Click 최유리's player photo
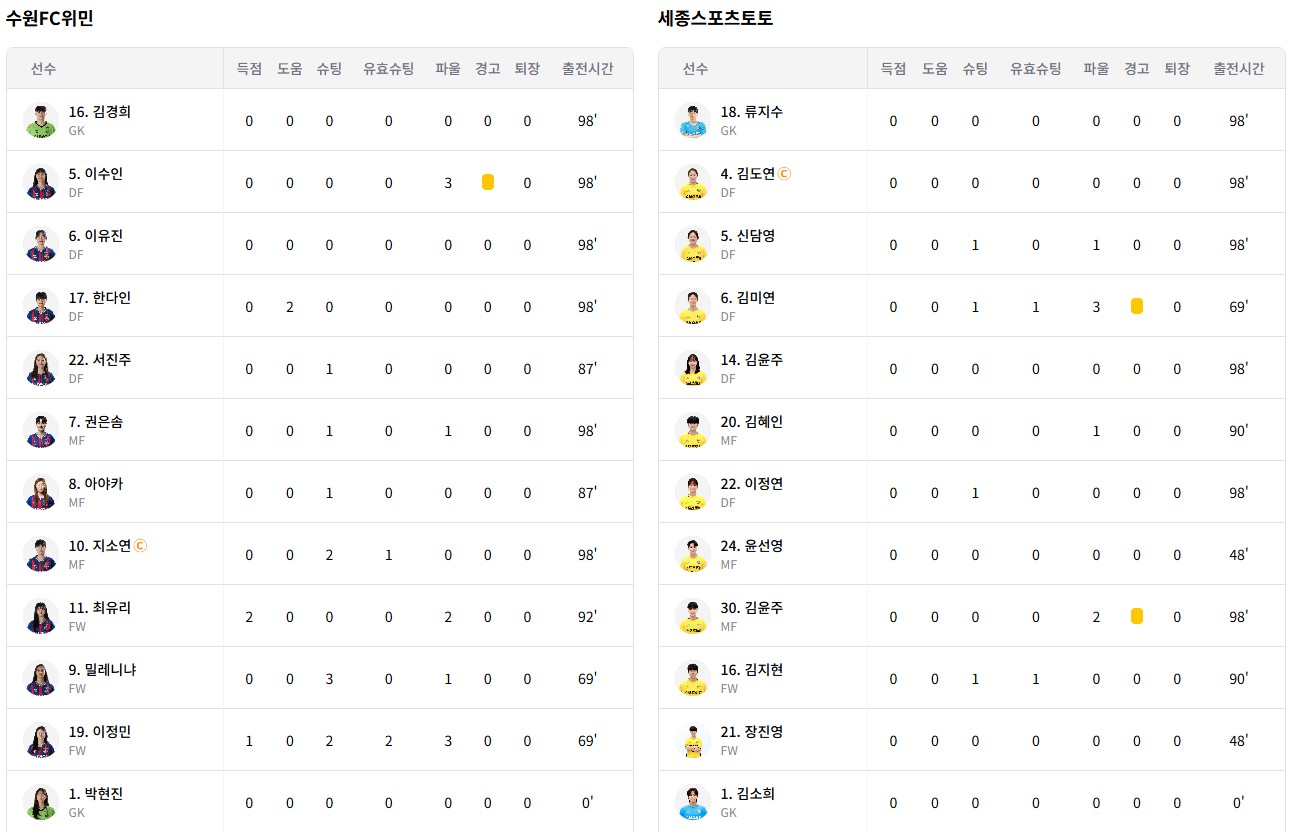 [x=41, y=616]
